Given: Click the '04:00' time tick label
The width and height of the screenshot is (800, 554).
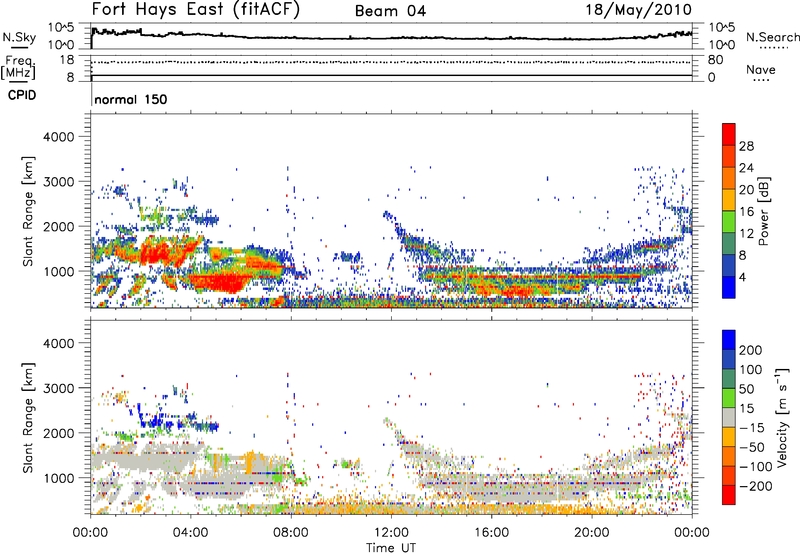Looking at the screenshot, I should click(x=190, y=533).
